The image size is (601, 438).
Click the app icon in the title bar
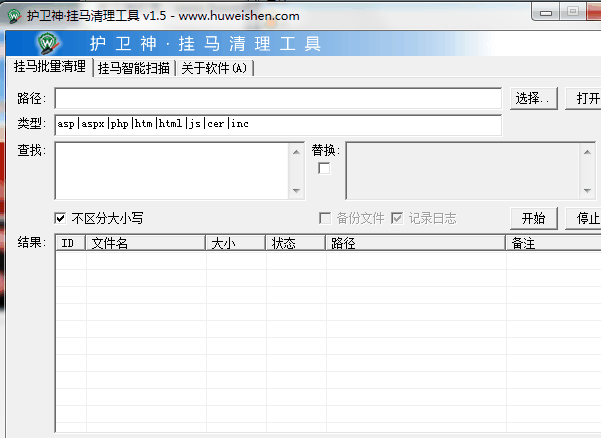(13, 15)
